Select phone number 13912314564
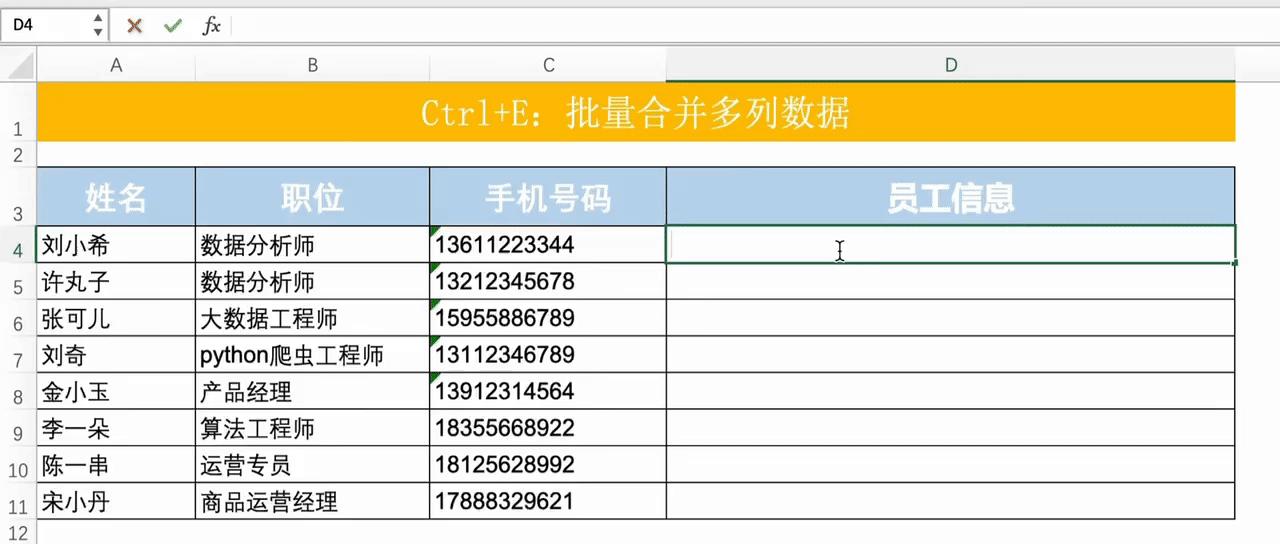The image size is (1280, 544). 548,392
